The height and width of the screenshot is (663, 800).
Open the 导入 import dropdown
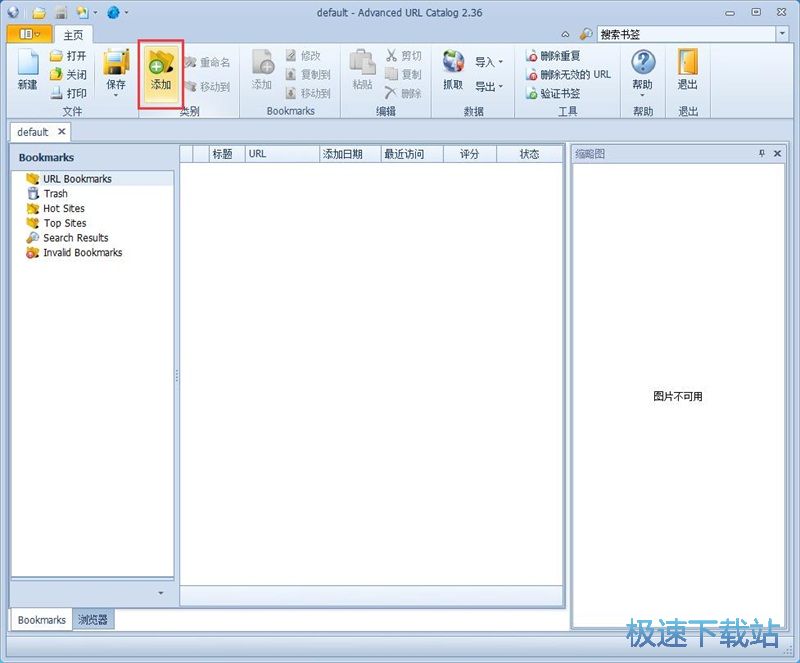click(489, 62)
